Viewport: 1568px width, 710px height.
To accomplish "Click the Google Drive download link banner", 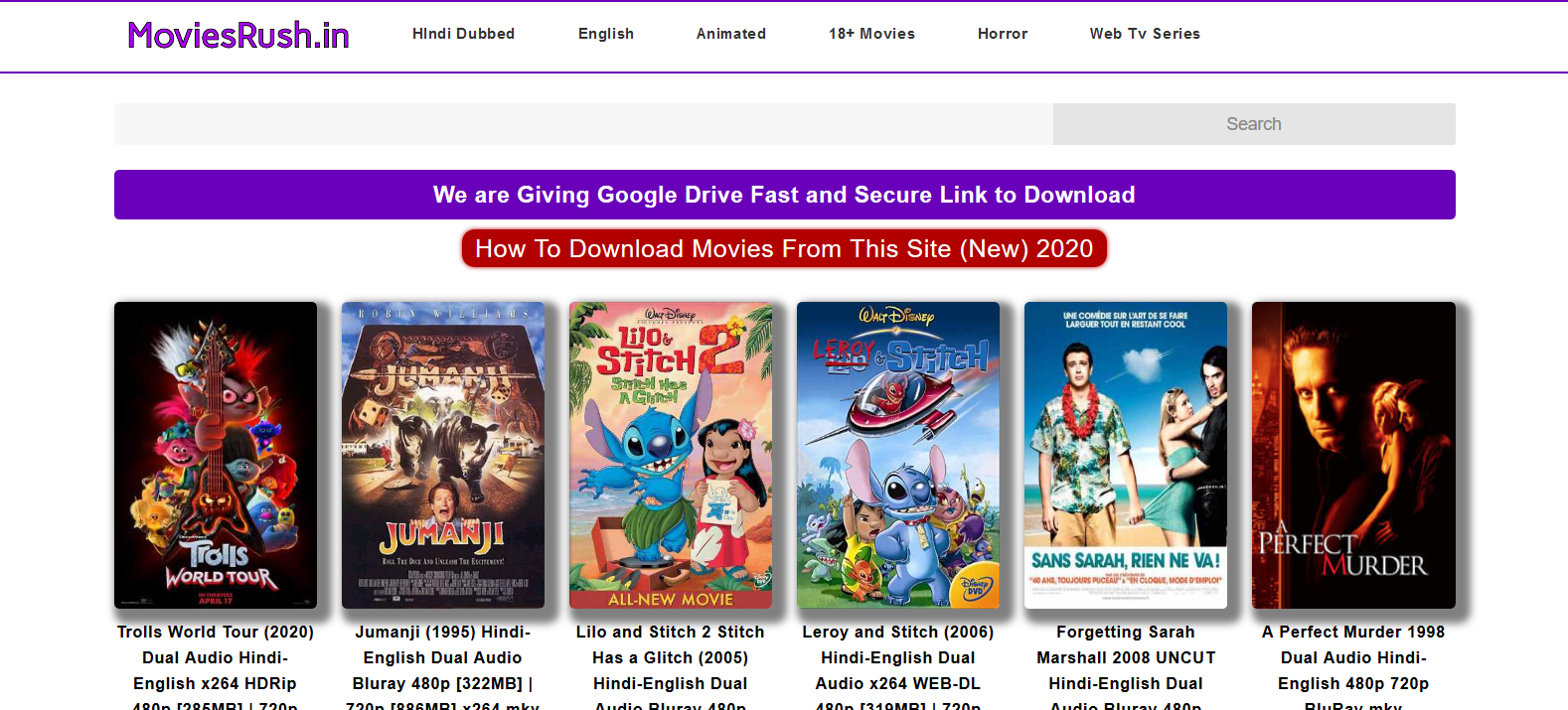I will click(x=785, y=195).
